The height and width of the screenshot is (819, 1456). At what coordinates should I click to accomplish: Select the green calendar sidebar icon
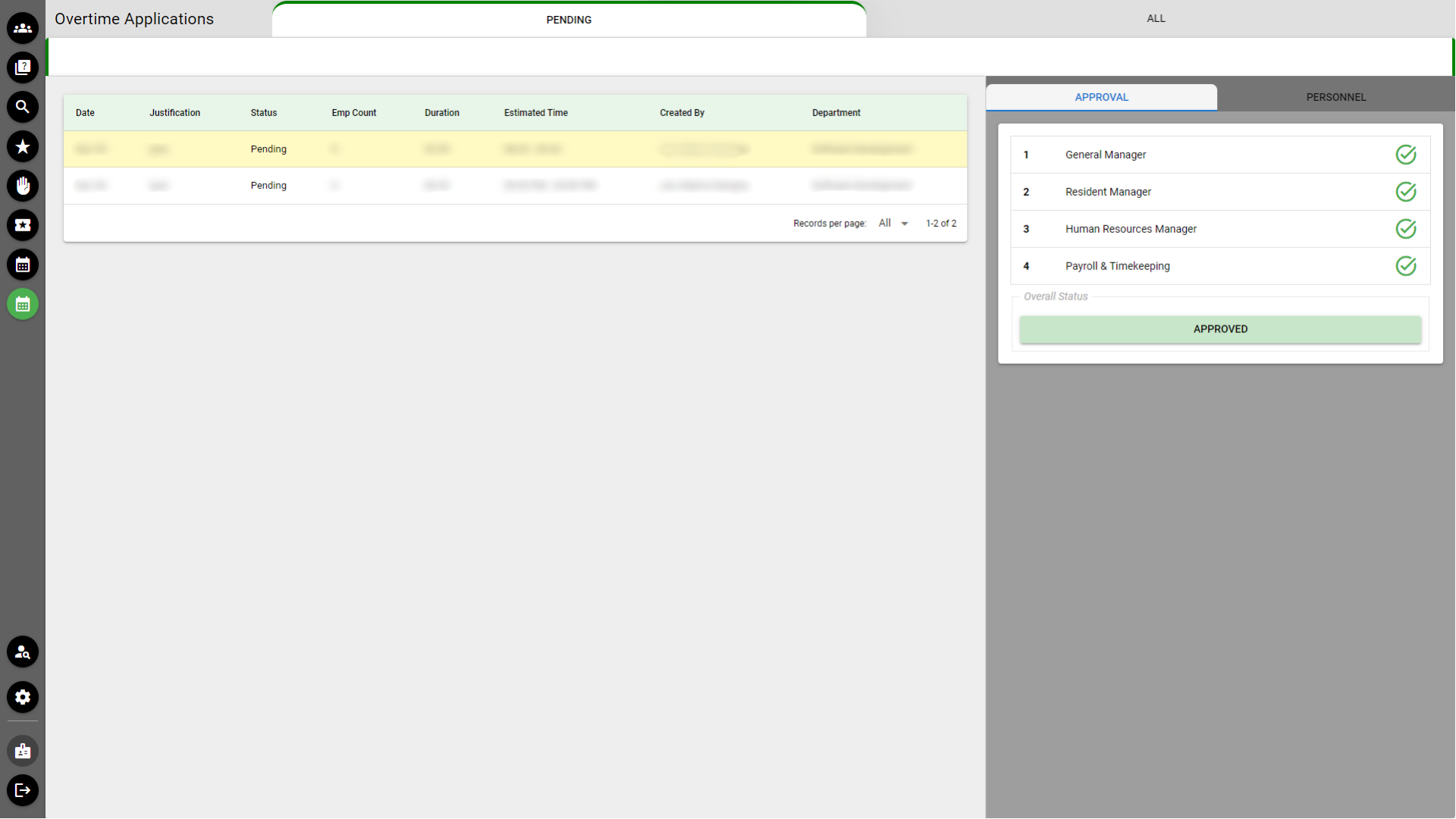23,304
